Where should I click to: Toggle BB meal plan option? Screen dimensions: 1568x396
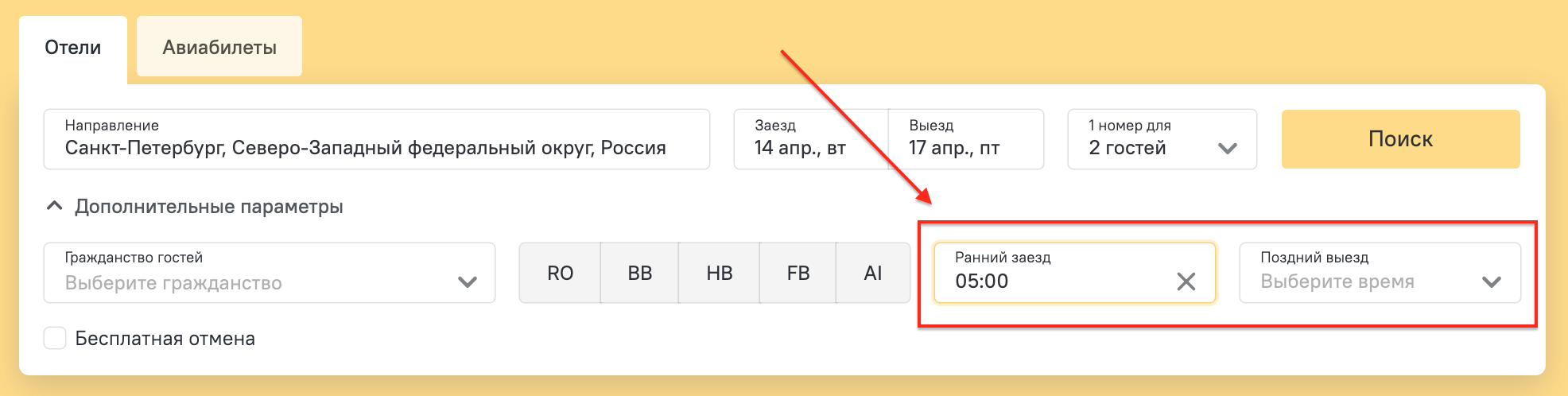pyautogui.click(x=639, y=274)
